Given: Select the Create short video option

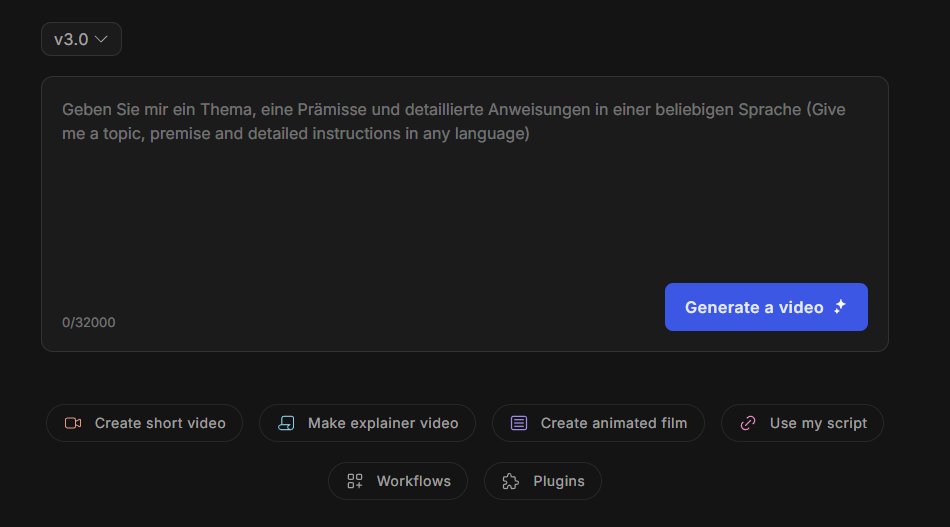Looking at the screenshot, I should [144, 423].
